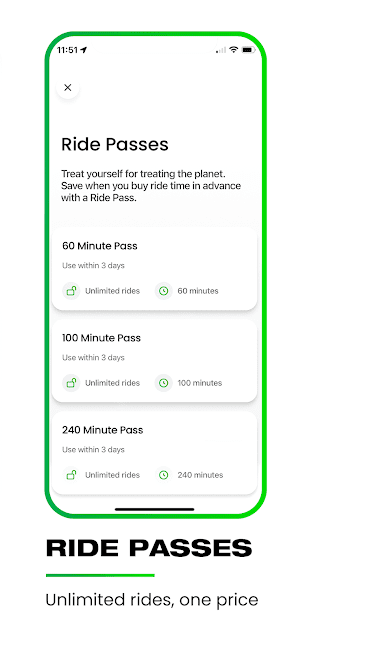Tap the clock icon beside 60 minutes
366x650 pixels.
(x=164, y=291)
